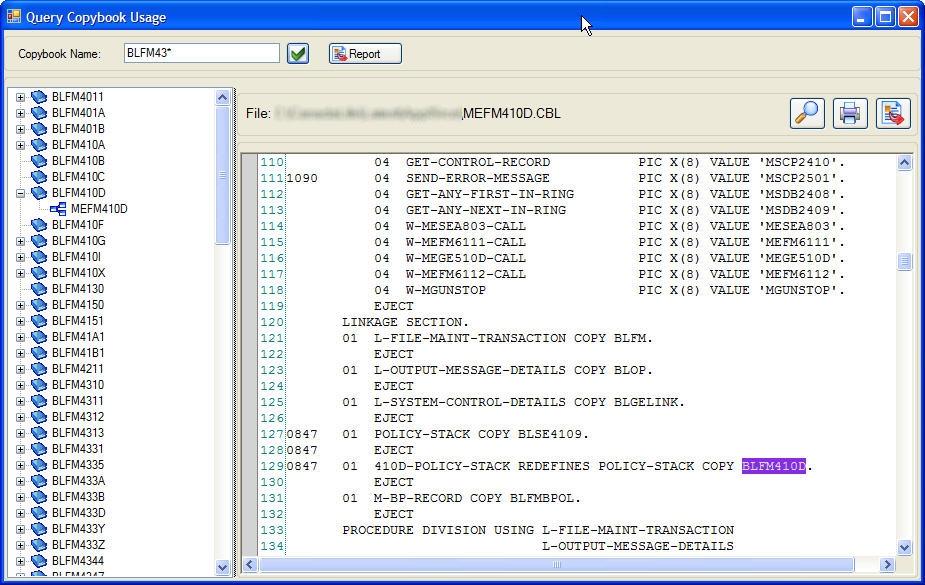Image resolution: width=925 pixels, height=585 pixels.
Task: Expand the BLFM410I tree node
Action: (x=21, y=257)
